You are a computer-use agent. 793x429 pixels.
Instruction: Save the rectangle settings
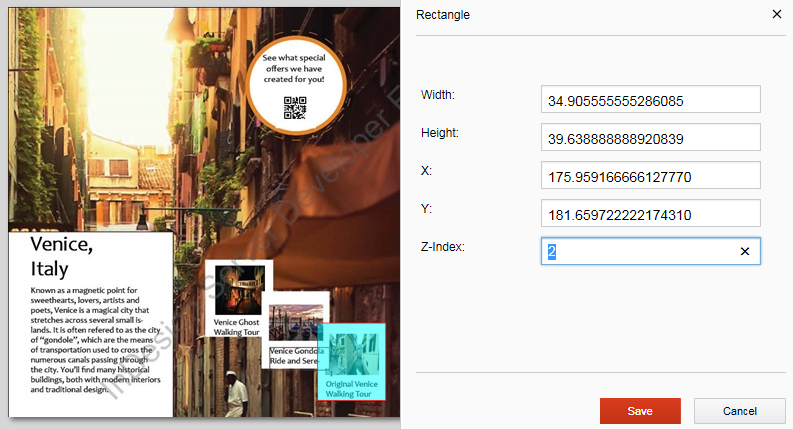[640, 411]
